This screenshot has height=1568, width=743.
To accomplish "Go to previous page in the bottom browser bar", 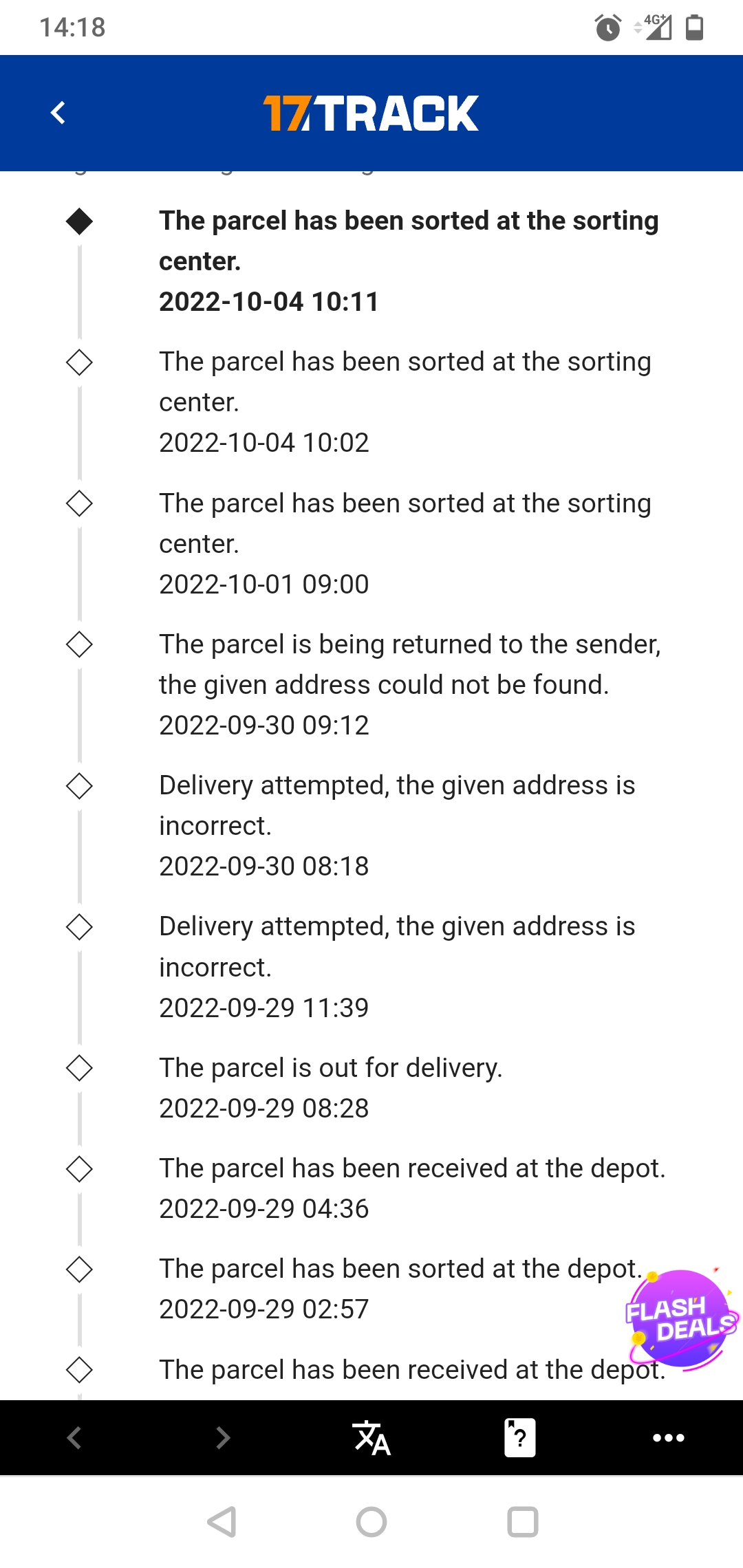I will [74, 1438].
